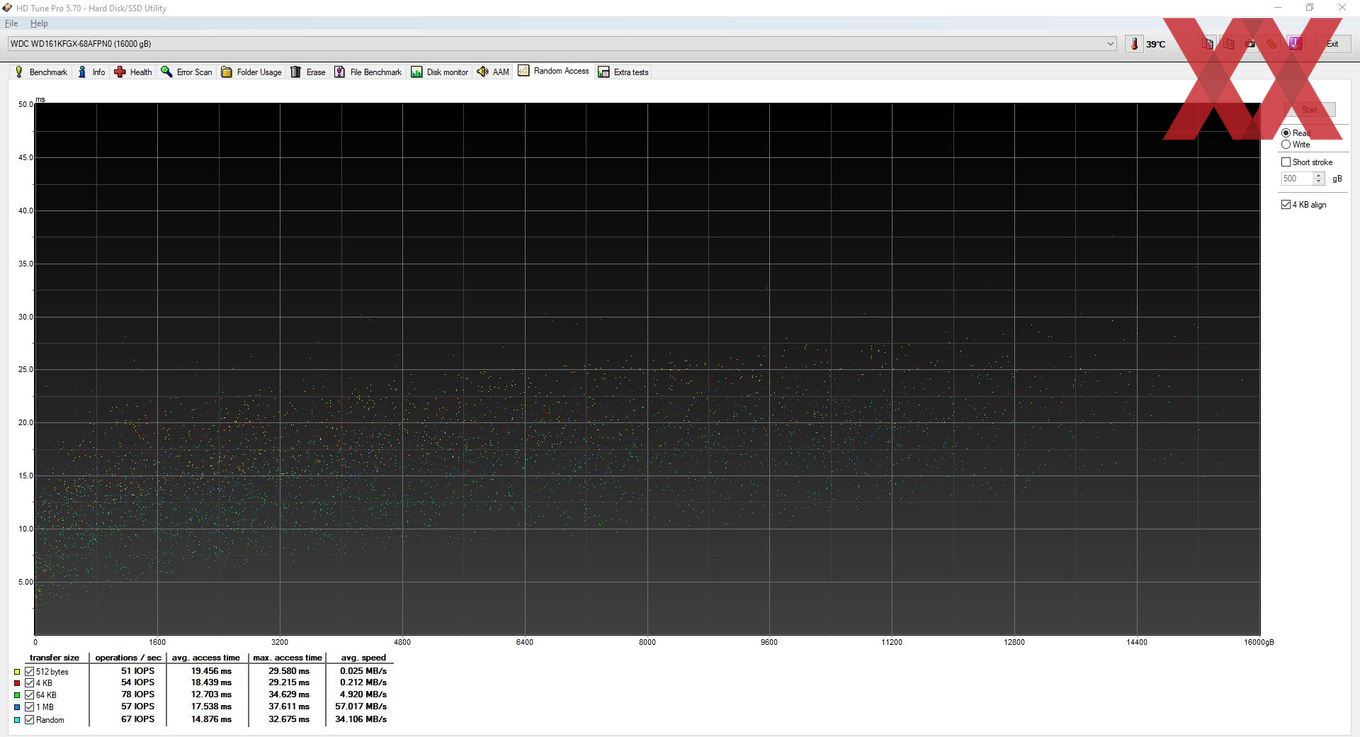
Task: Select the Write radio button
Action: [1286, 145]
